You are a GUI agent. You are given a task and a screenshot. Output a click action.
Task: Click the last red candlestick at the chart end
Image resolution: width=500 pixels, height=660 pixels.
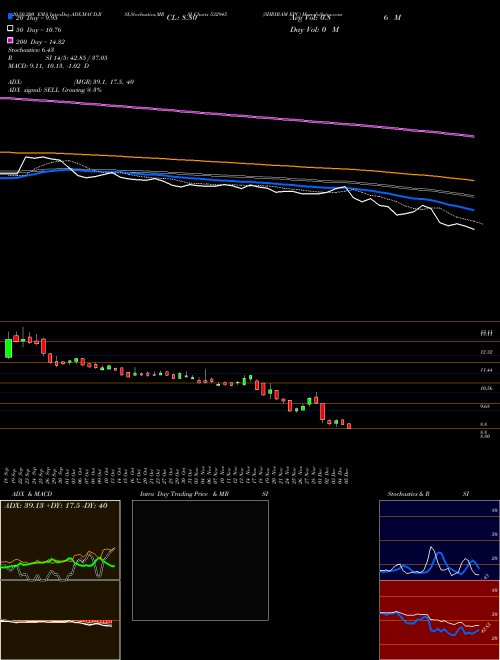349,426
